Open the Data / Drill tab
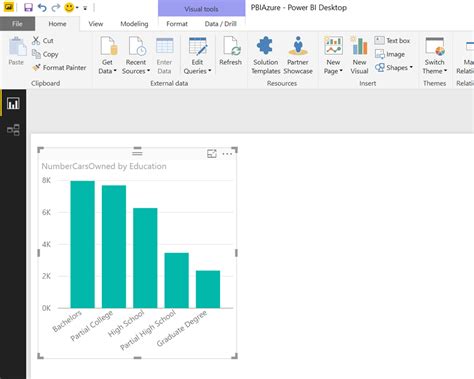Viewport: 474px width, 379px height. (x=221, y=24)
